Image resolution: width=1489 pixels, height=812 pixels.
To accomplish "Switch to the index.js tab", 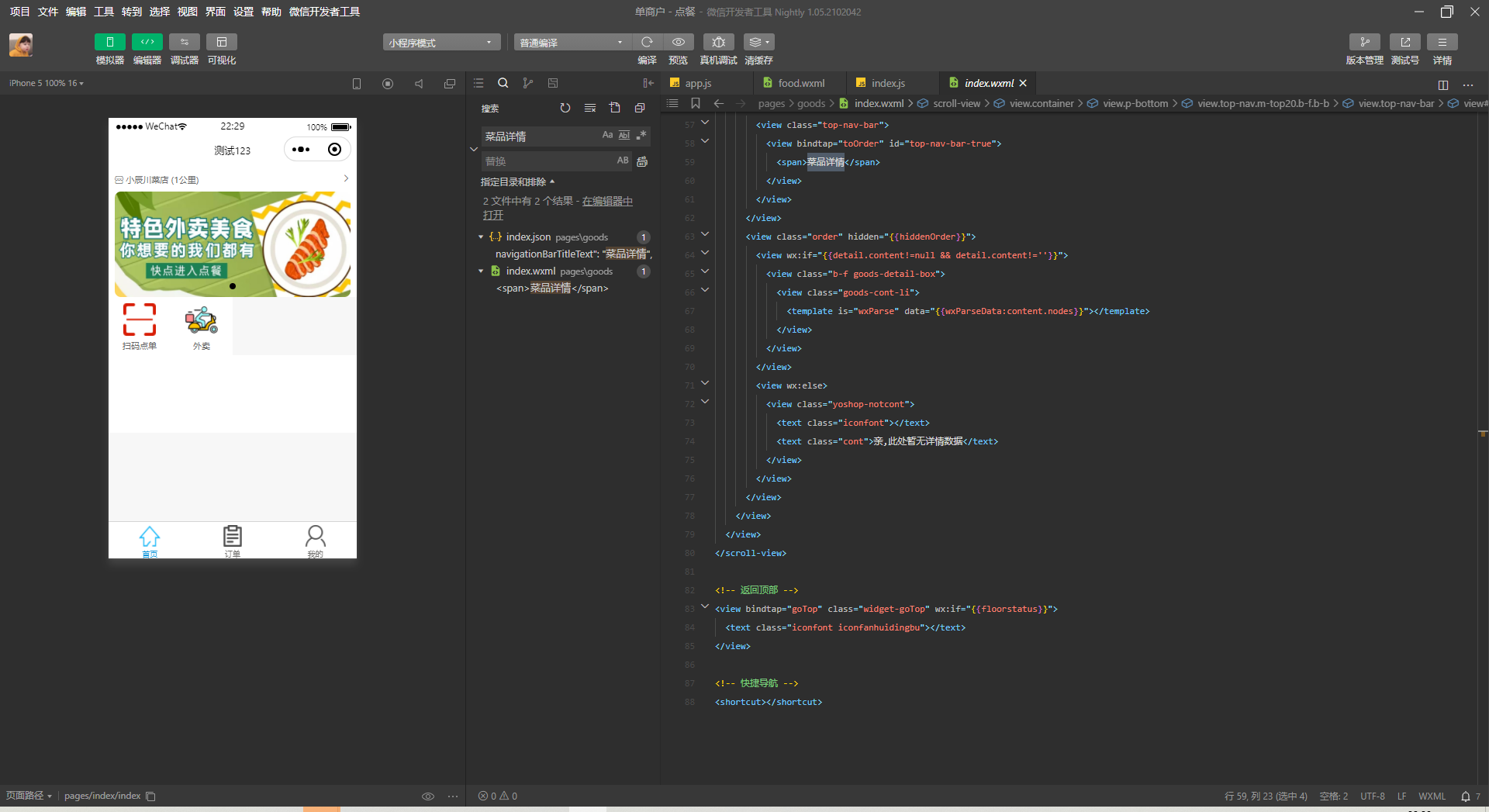I will pyautogui.click(x=888, y=83).
